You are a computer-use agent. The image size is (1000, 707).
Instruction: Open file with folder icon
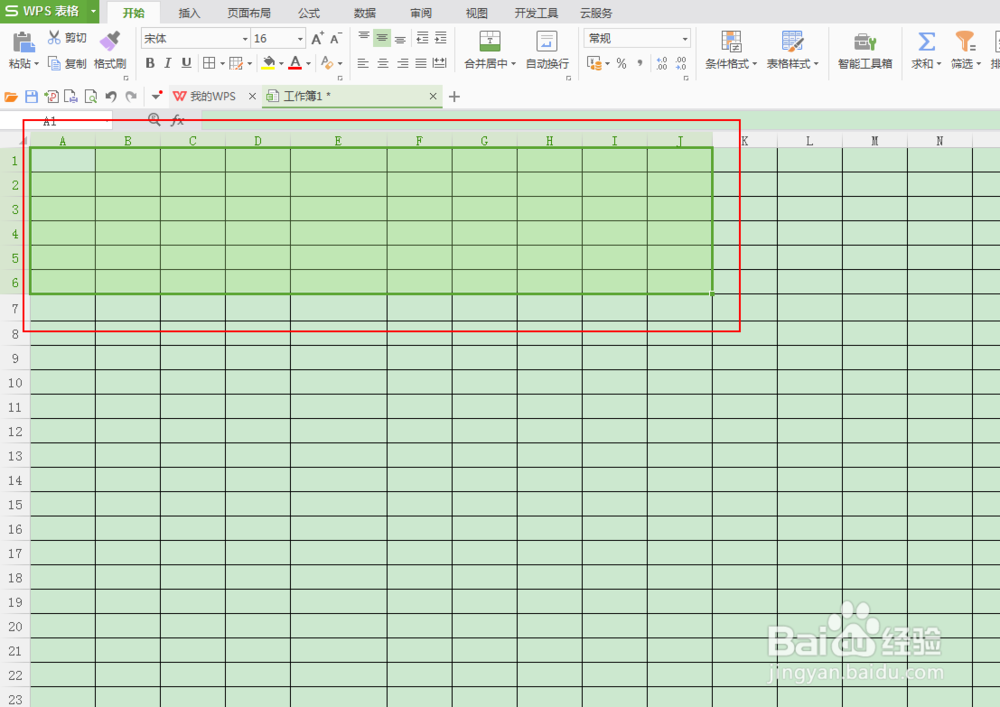pyautogui.click(x=11, y=96)
